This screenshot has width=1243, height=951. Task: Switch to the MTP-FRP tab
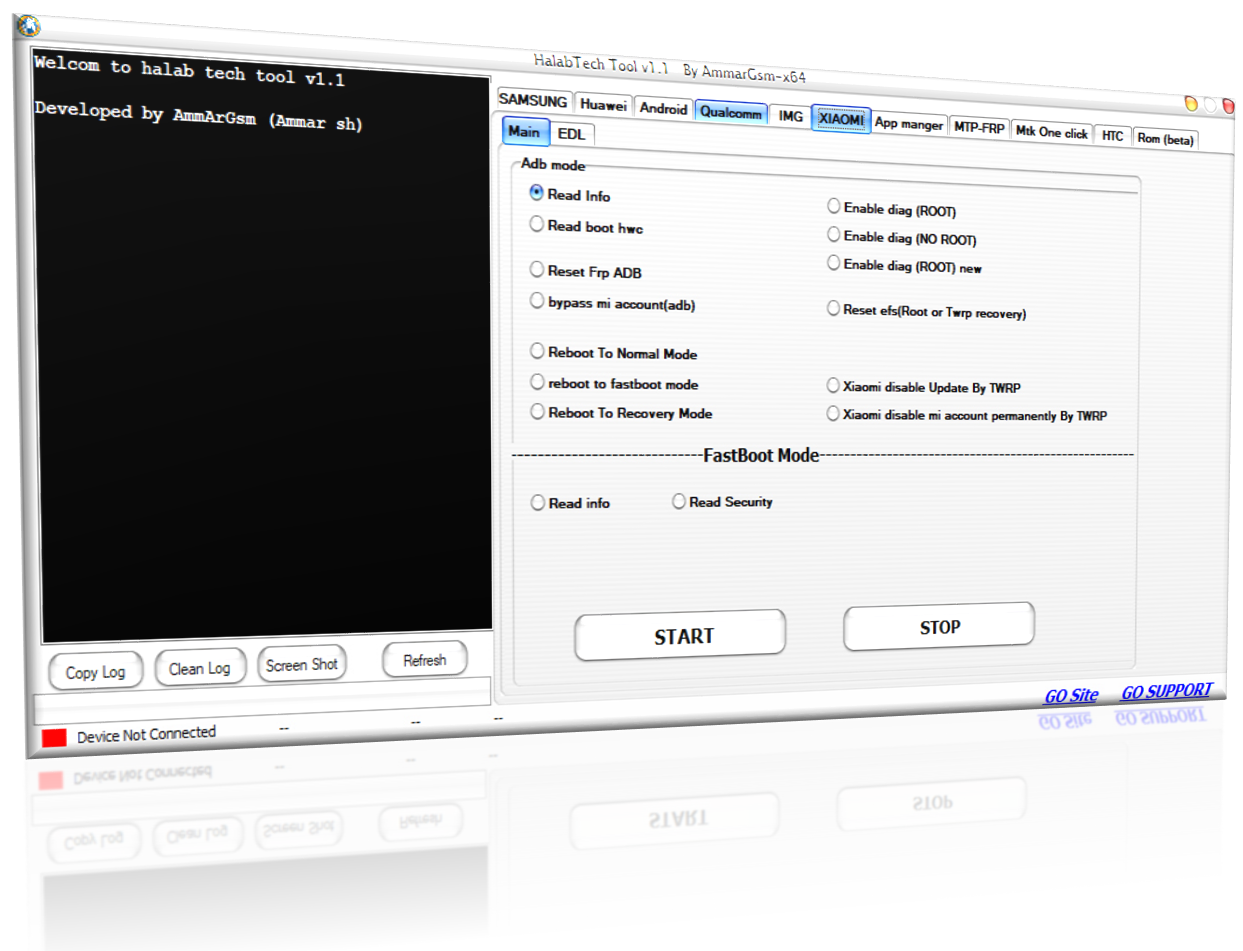click(979, 128)
